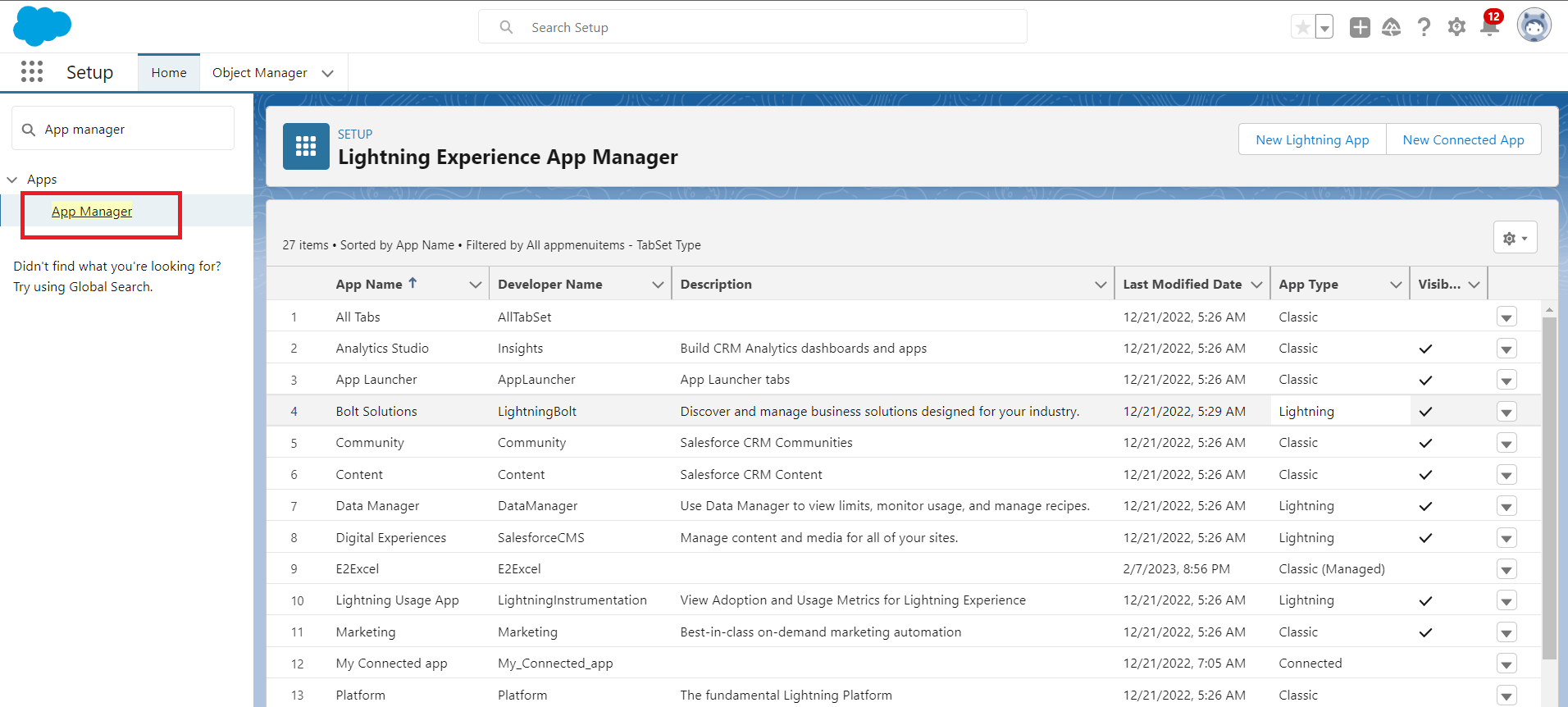Click the Setup app name label
The height and width of the screenshot is (707, 1568).
click(89, 72)
